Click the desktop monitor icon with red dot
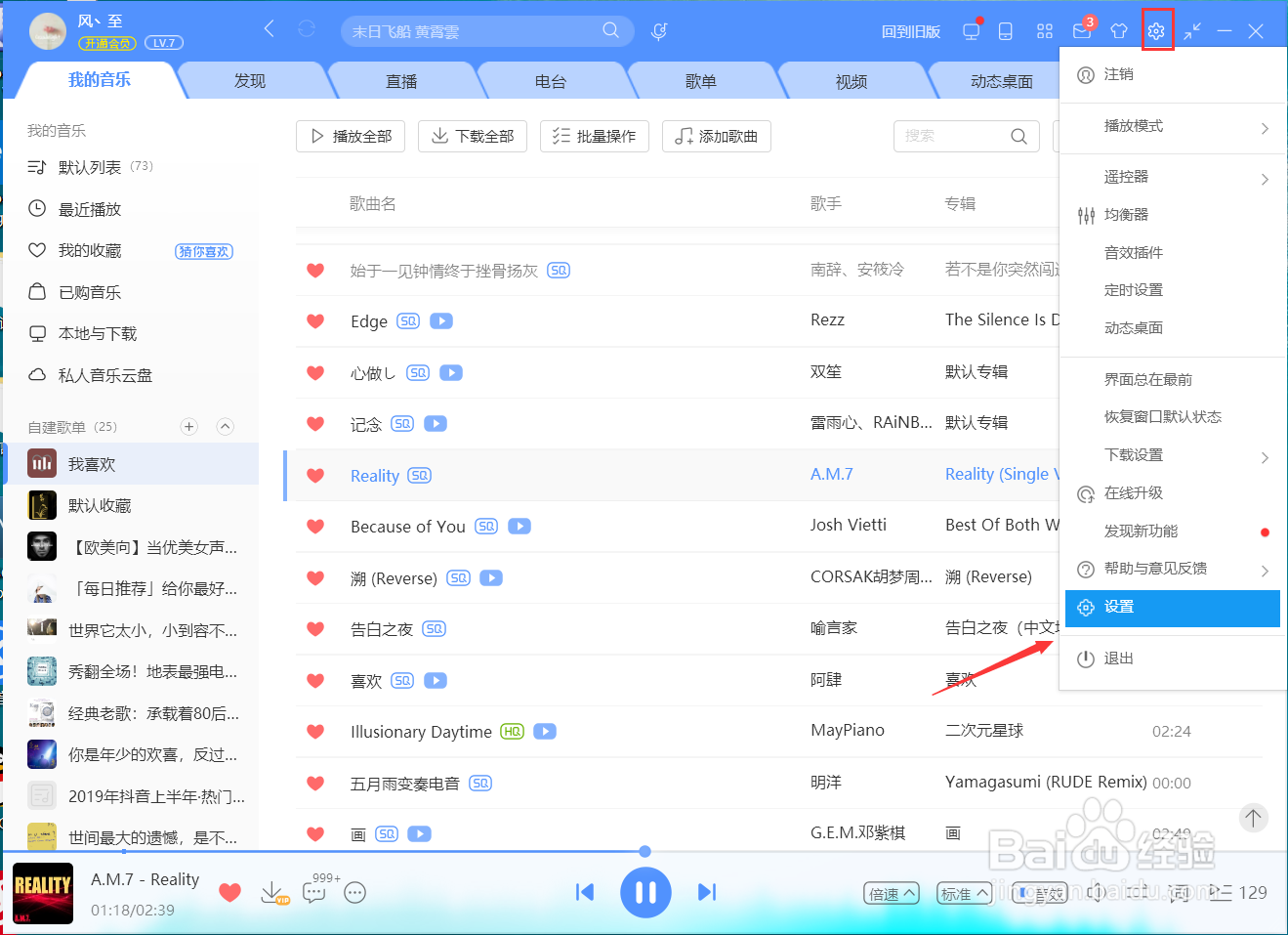1288x935 pixels. click(972, 30)
